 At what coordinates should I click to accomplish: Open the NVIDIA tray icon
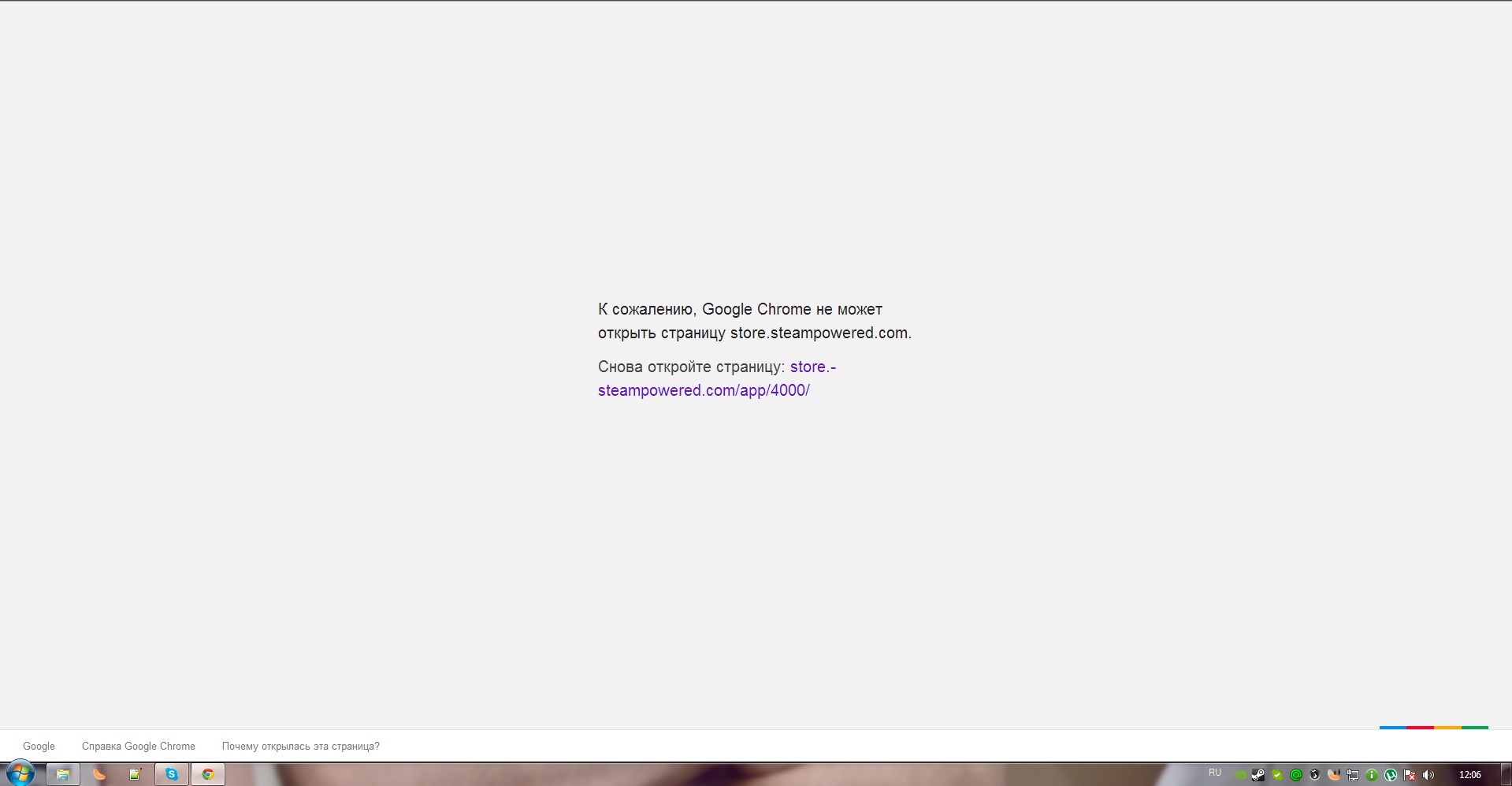coord(1240,775)
